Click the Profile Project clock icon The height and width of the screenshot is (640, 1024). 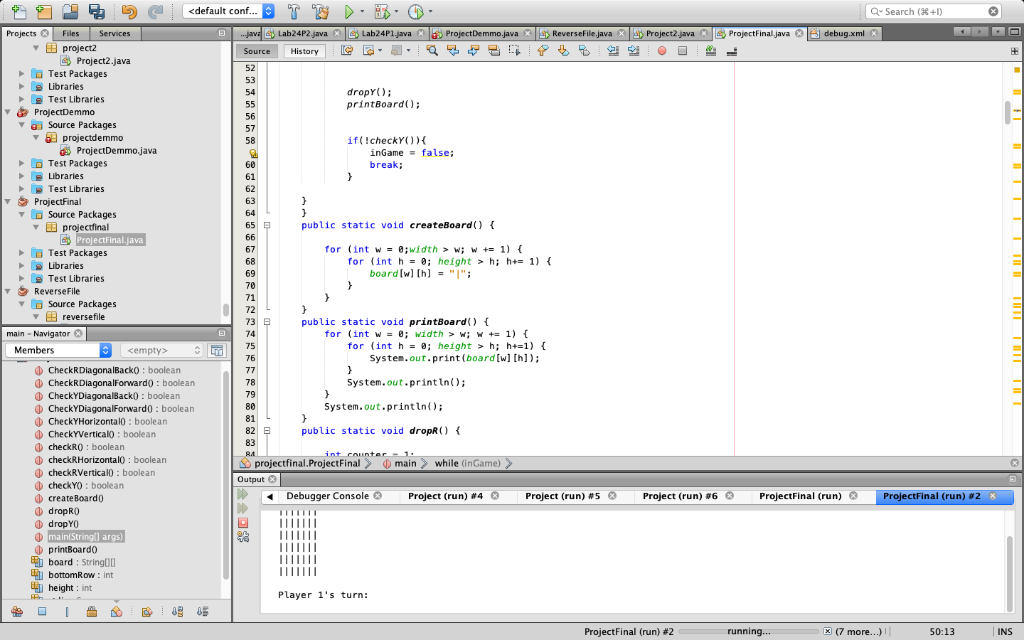point(415,11)
